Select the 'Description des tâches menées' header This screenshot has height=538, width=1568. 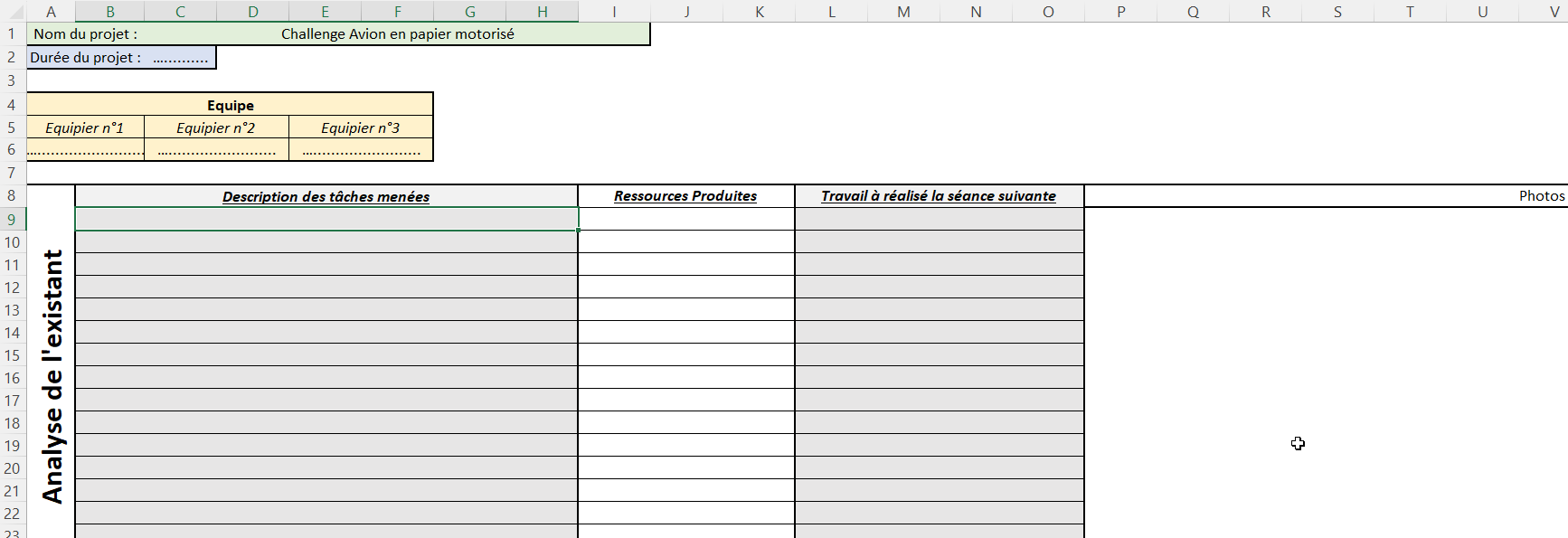326,196
